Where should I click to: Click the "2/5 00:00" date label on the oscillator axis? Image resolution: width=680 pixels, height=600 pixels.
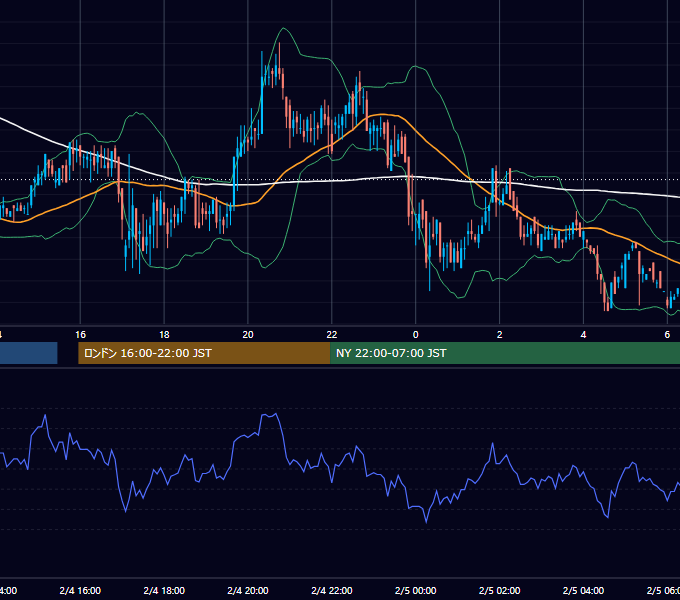click(415, 590)
